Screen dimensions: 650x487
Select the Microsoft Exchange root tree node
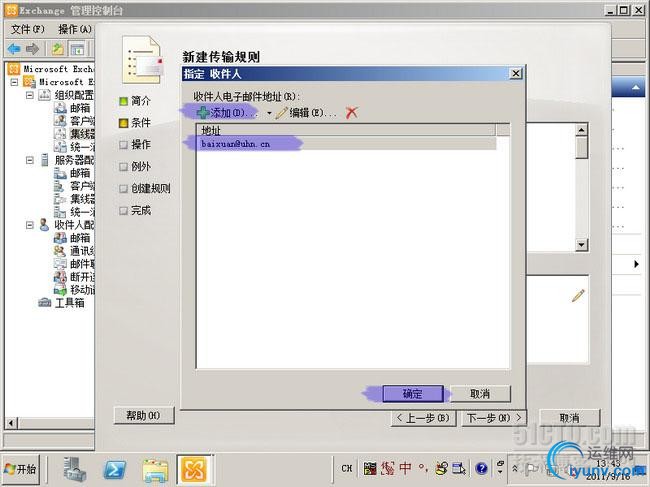pyautogui.click(x=51, y=69)
